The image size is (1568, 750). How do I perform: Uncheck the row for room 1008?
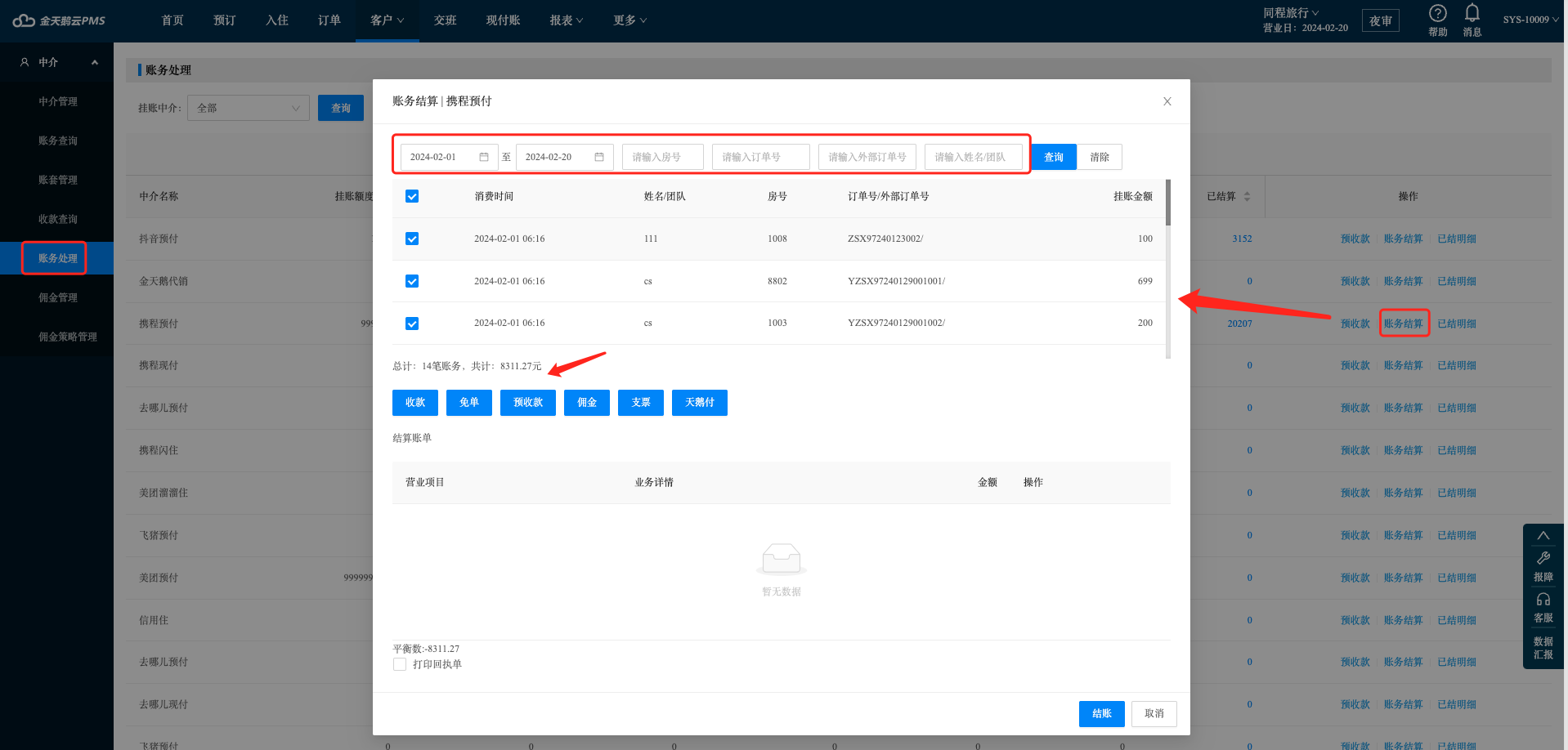click(412, 239)
